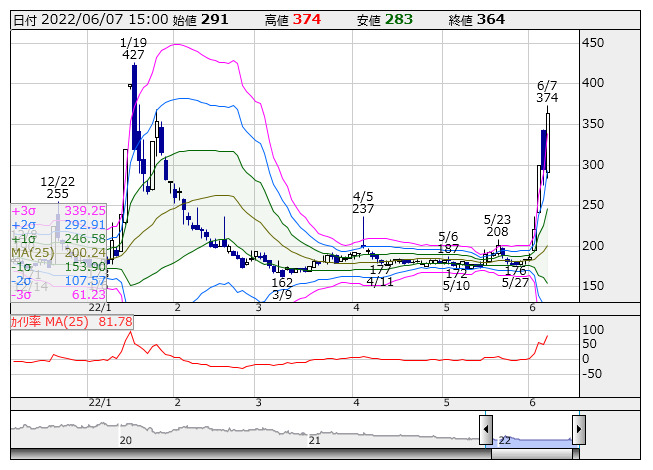Click the 1/19 427 peak label
The image size is (653, 470).
click(x=133, y=48)
